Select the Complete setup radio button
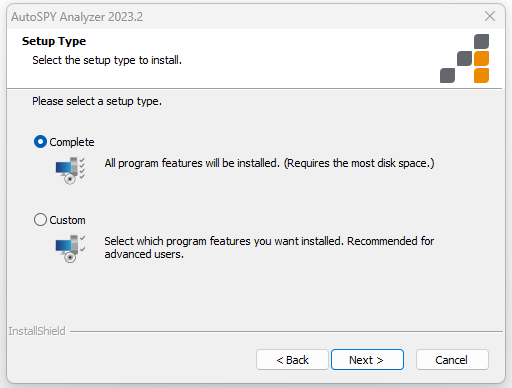The height and width of the screenshot is (388, 512). point(40,142)
